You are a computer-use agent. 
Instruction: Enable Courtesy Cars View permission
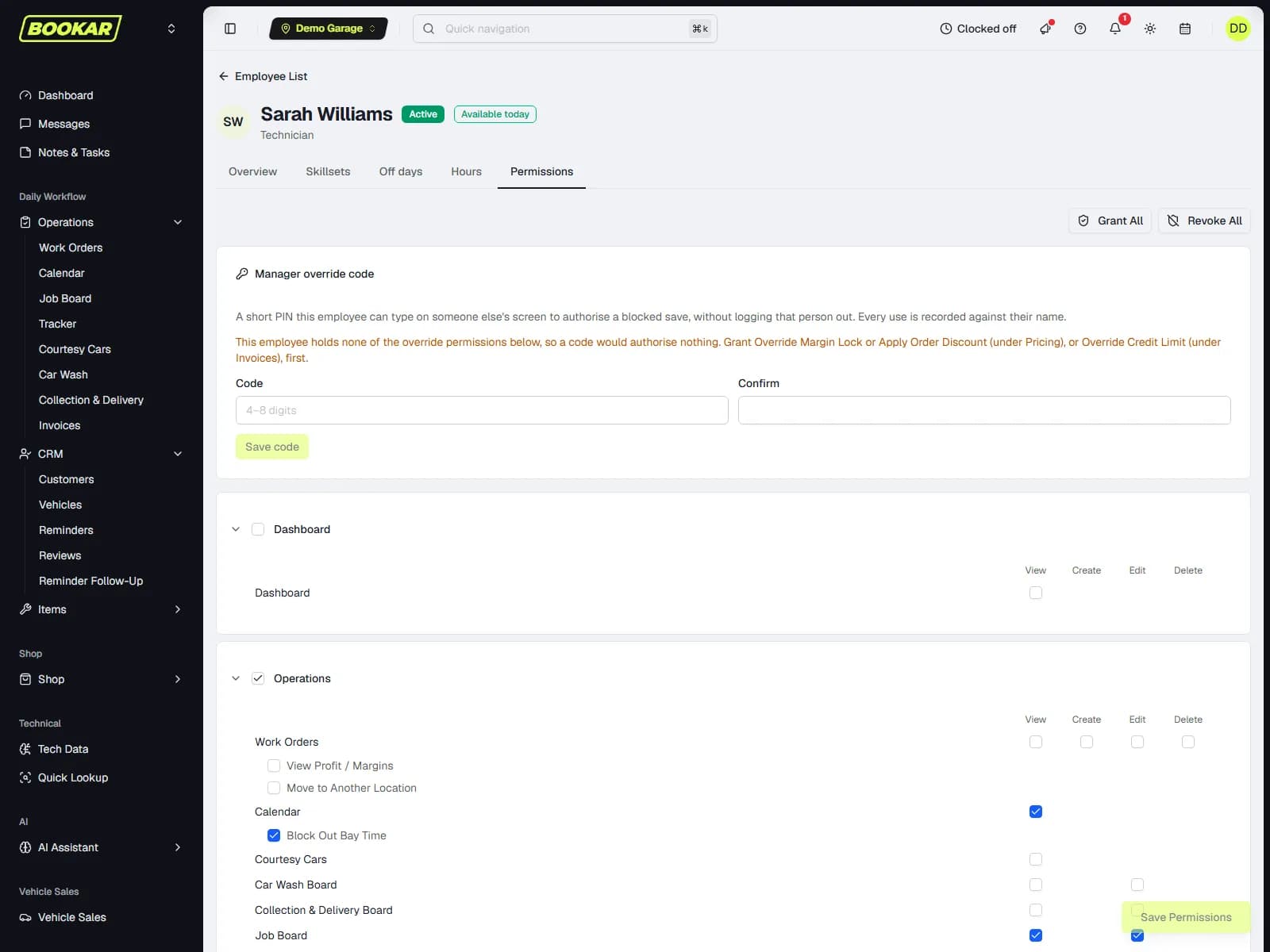tap(1036, 859)
